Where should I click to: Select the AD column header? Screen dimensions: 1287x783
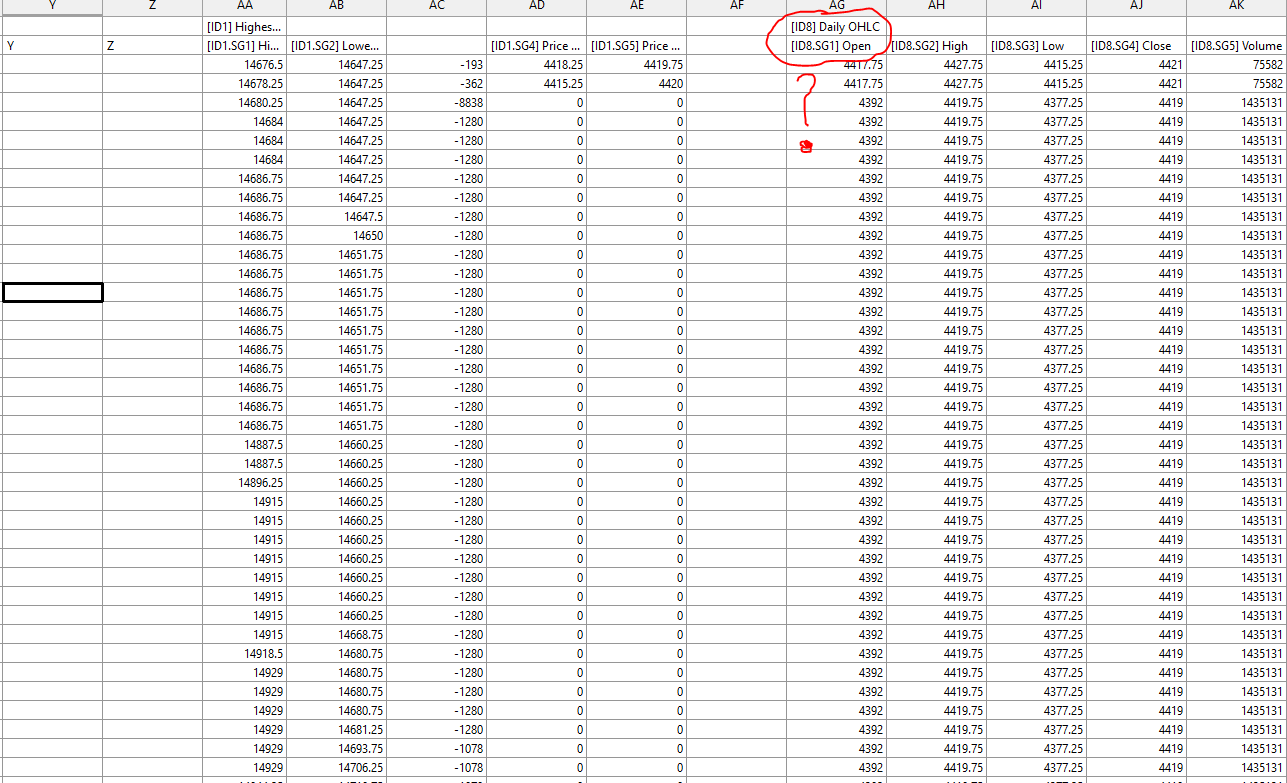pos(536,7)
